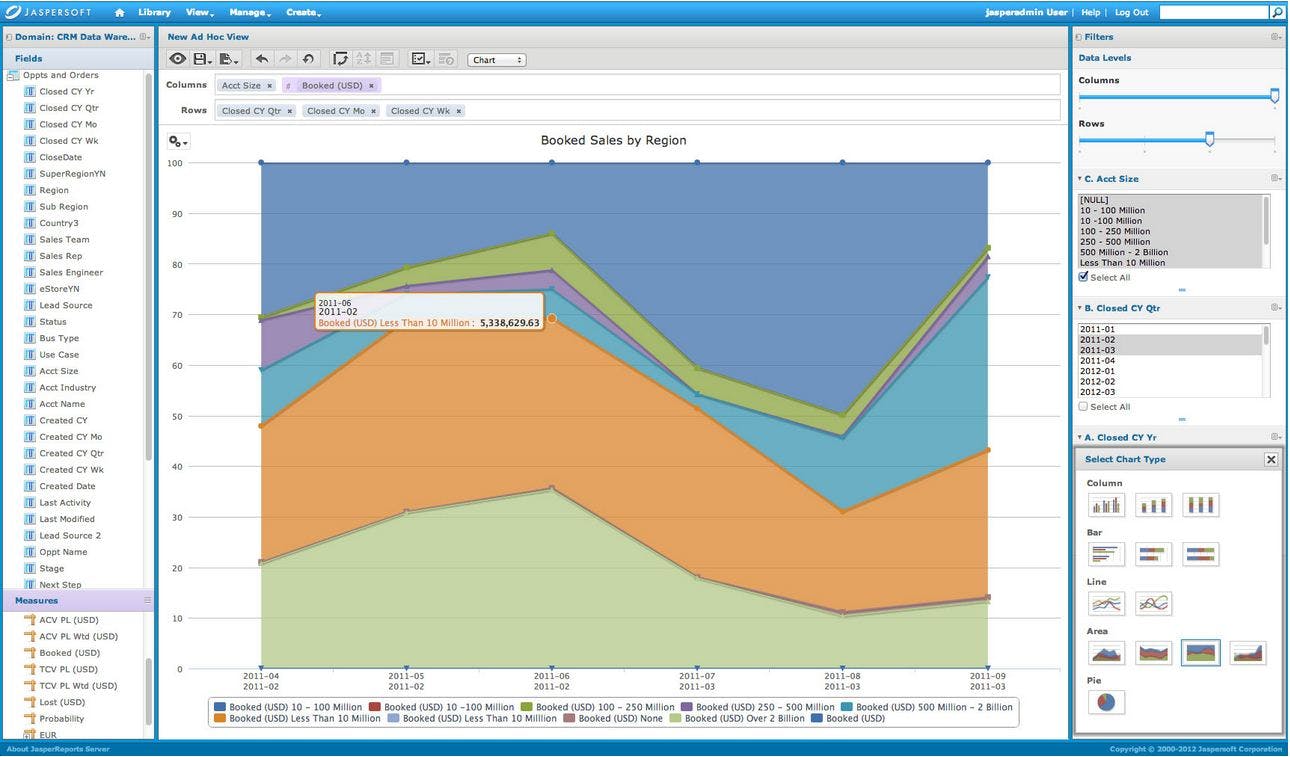Screen dimensions: 1290x757
Task: Select the Pie chart type
Action: pos(1106,702)
